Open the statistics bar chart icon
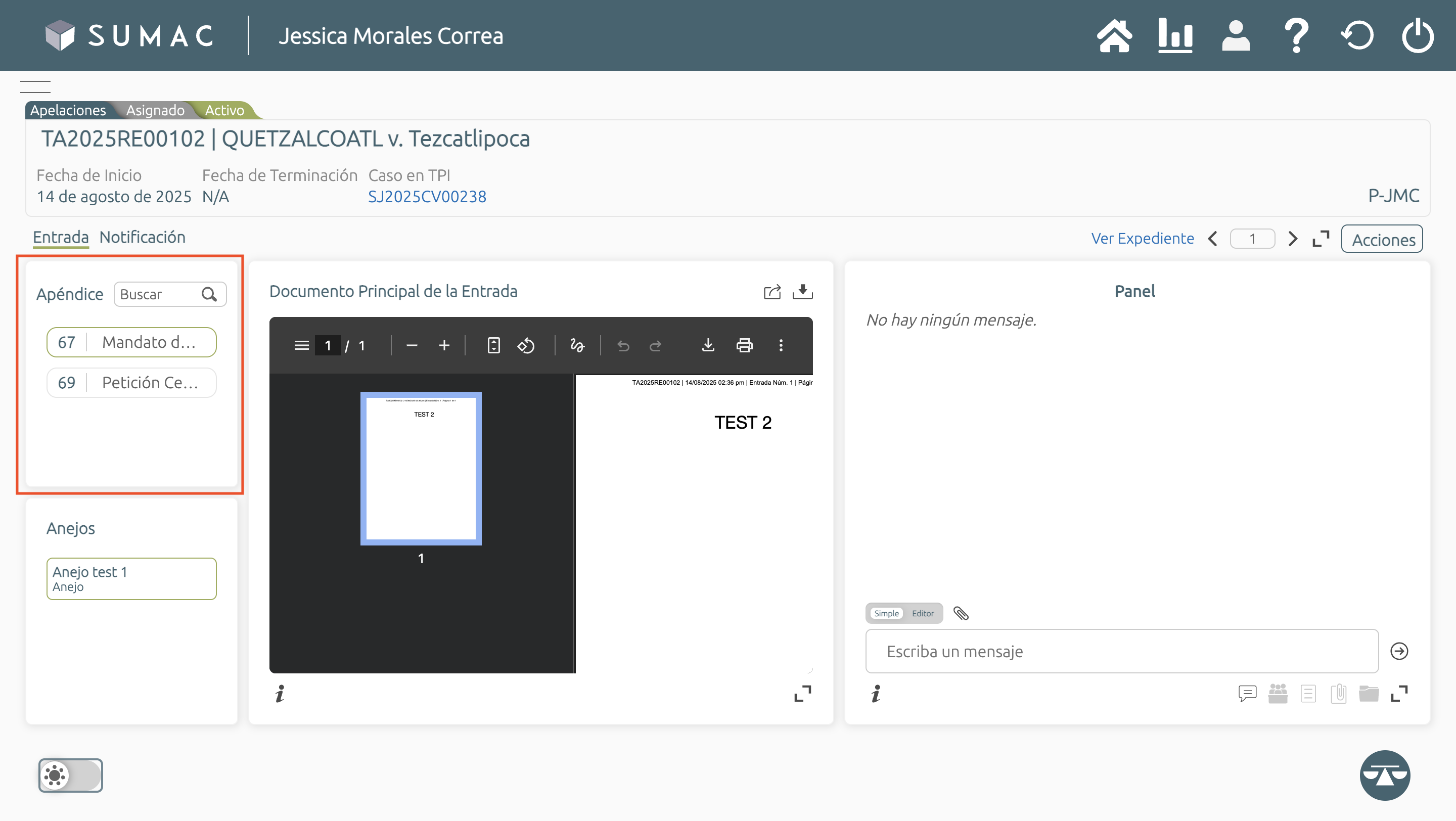1456x821 pixels. [x=1174, y=35]
